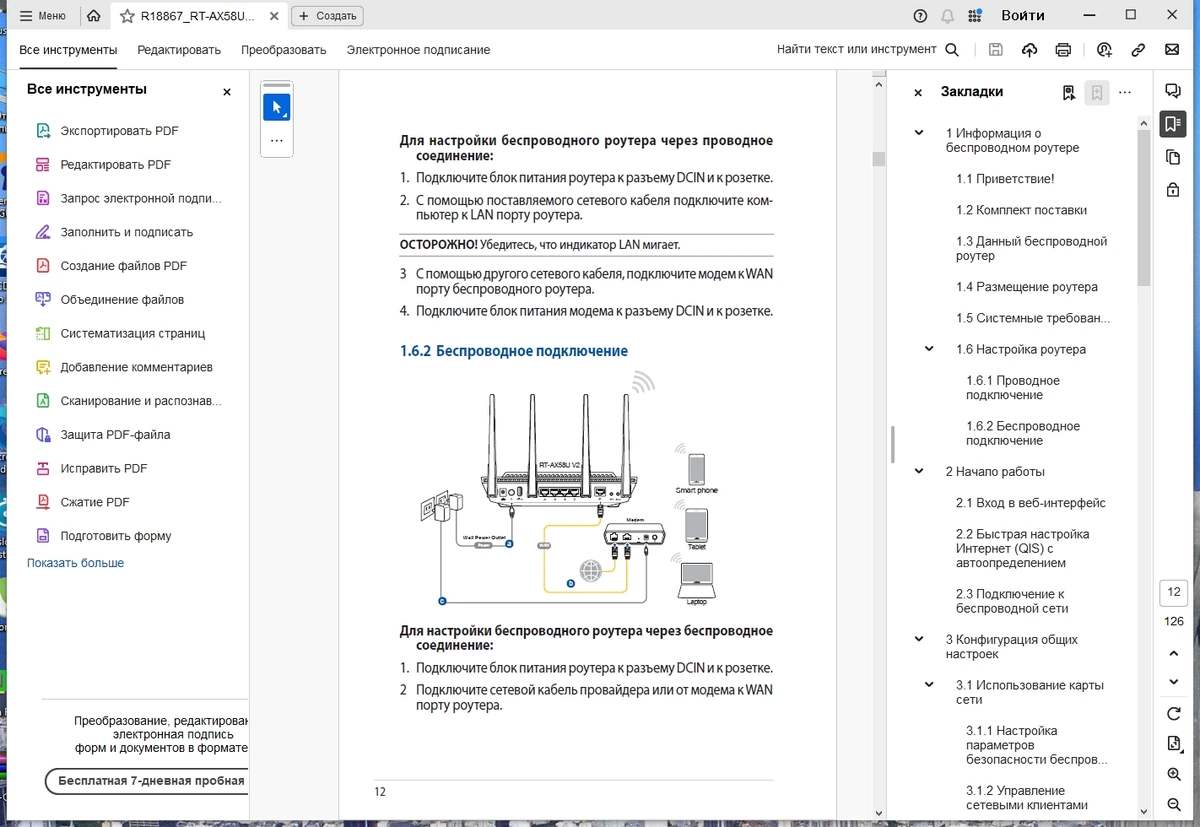Collapse the 2 Начало работы bookmark

click(x=919, y=471)
